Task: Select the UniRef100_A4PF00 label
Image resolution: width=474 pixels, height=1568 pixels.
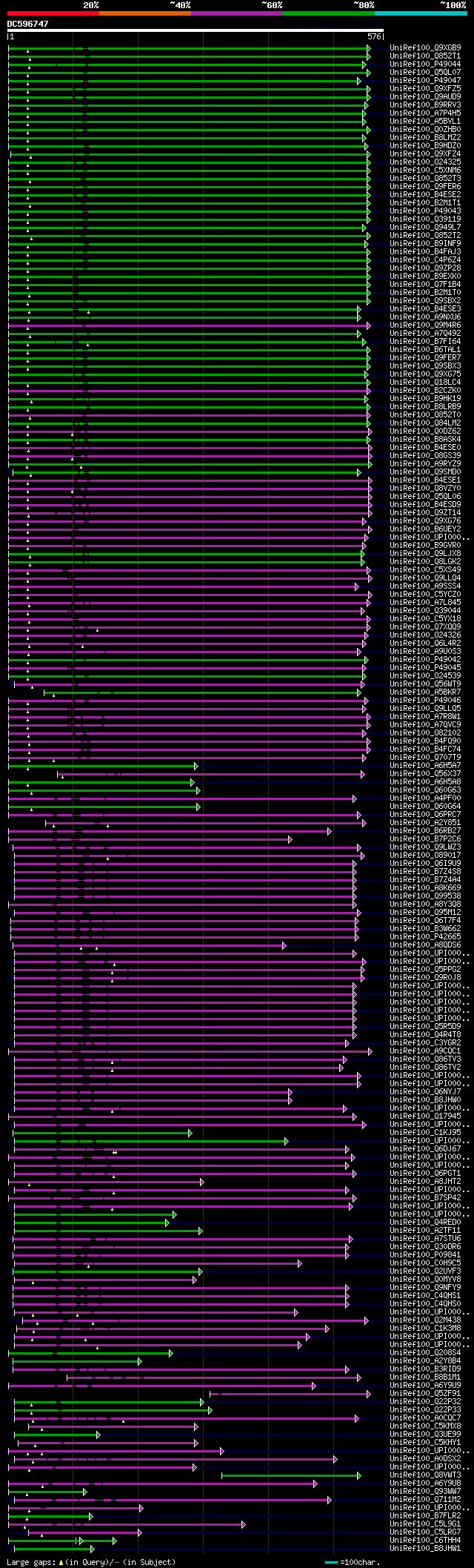Action: click(x=425, y=798)
